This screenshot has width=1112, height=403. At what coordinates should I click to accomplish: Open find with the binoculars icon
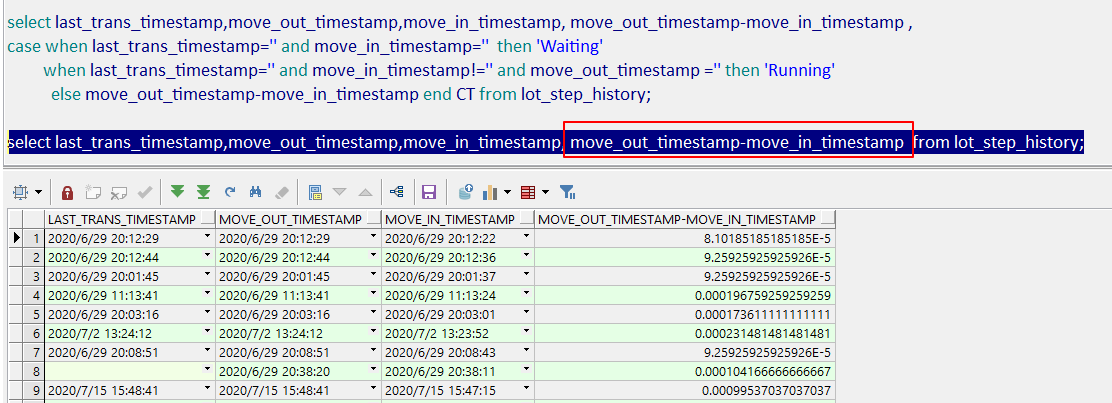click(256, 192)
